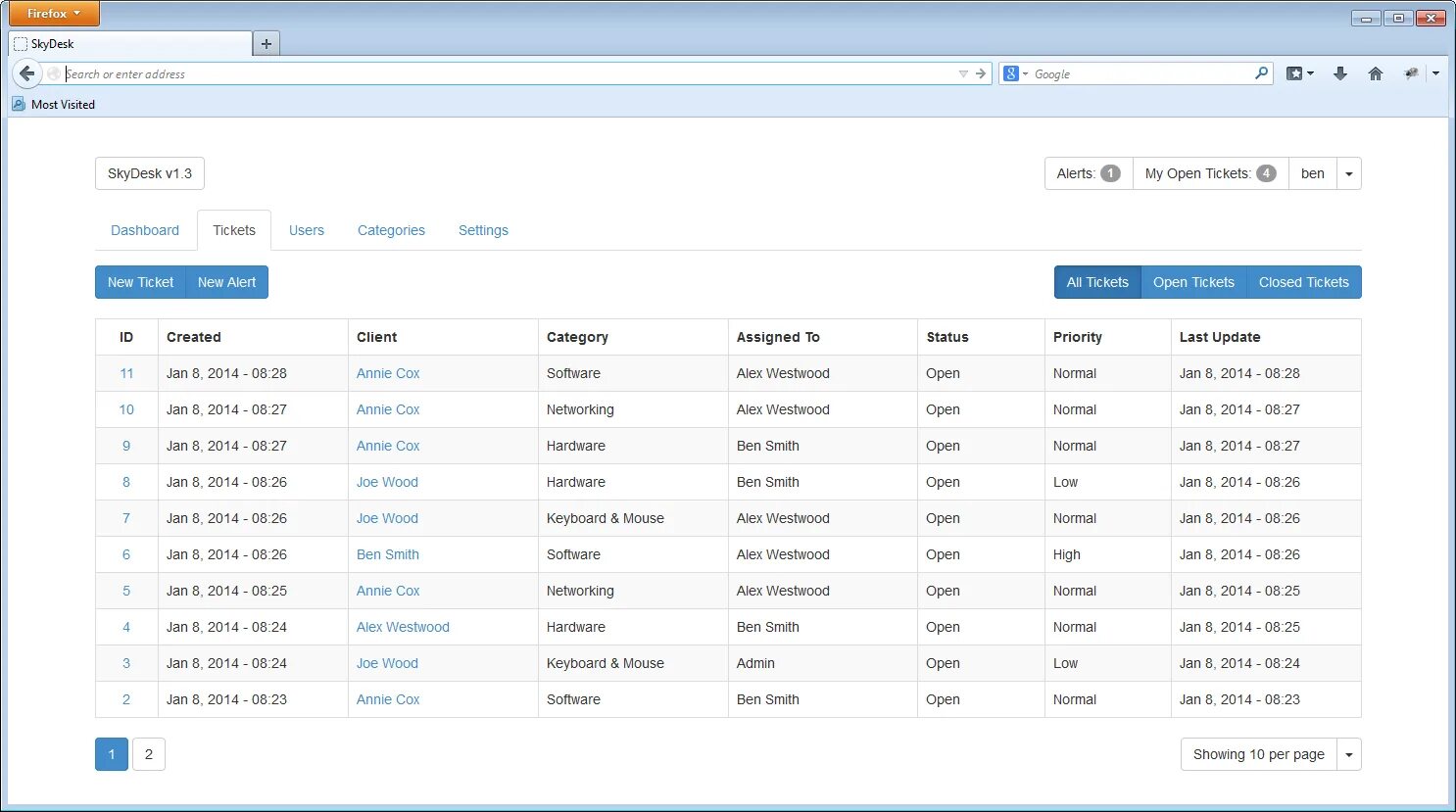This screenshot has height=812, width=1456.
Task: Open ticket ID 2
Action: (x=126, y=699)
